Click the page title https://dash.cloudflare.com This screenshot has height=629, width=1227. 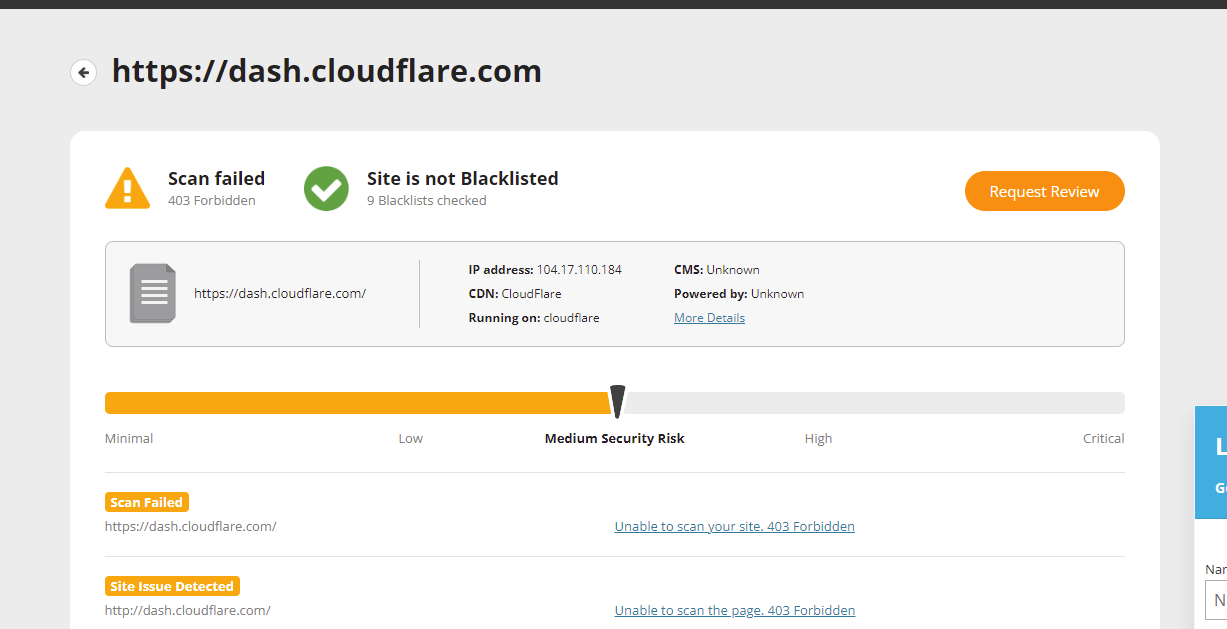[x=327, y=71]
